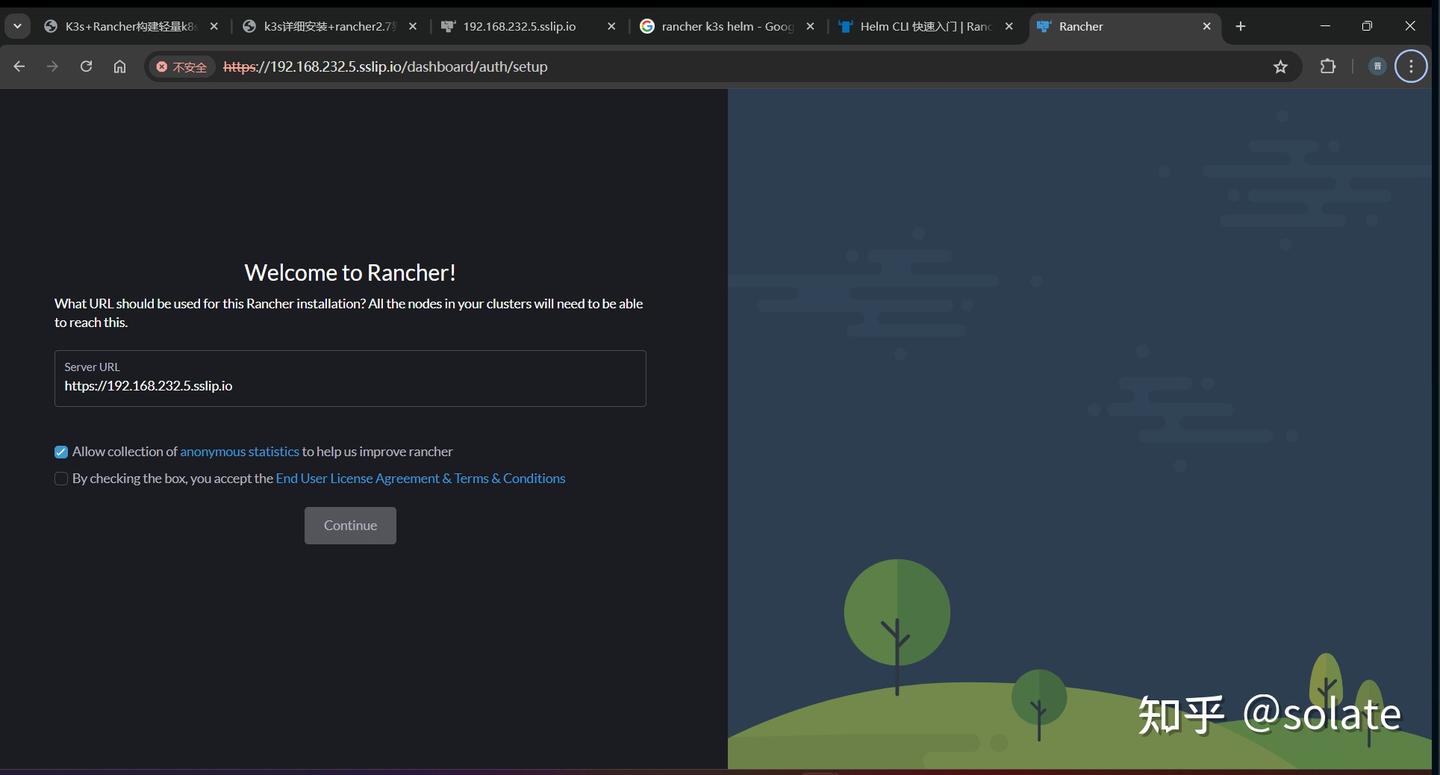Switch to the K3s+Rancher构建轻量k8s tab
Image resolution: width=1440 pixels, height=775 pixels.
(x=130, y=26)
